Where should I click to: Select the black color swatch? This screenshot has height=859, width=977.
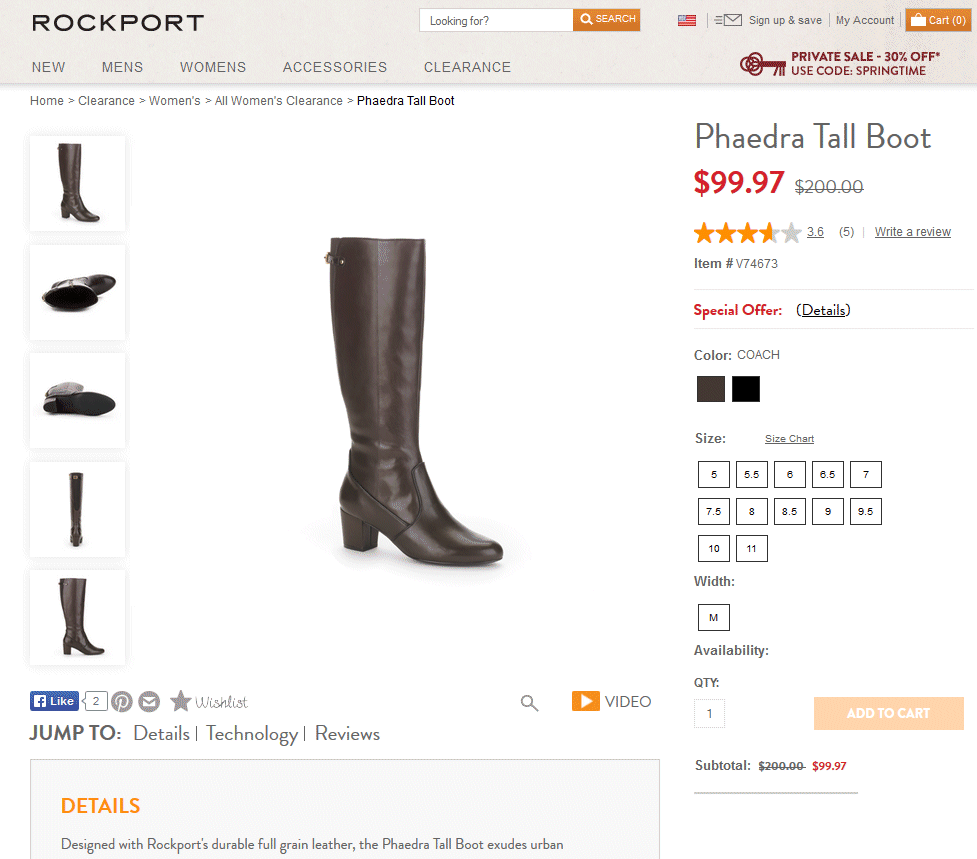(x=746, y=389)
